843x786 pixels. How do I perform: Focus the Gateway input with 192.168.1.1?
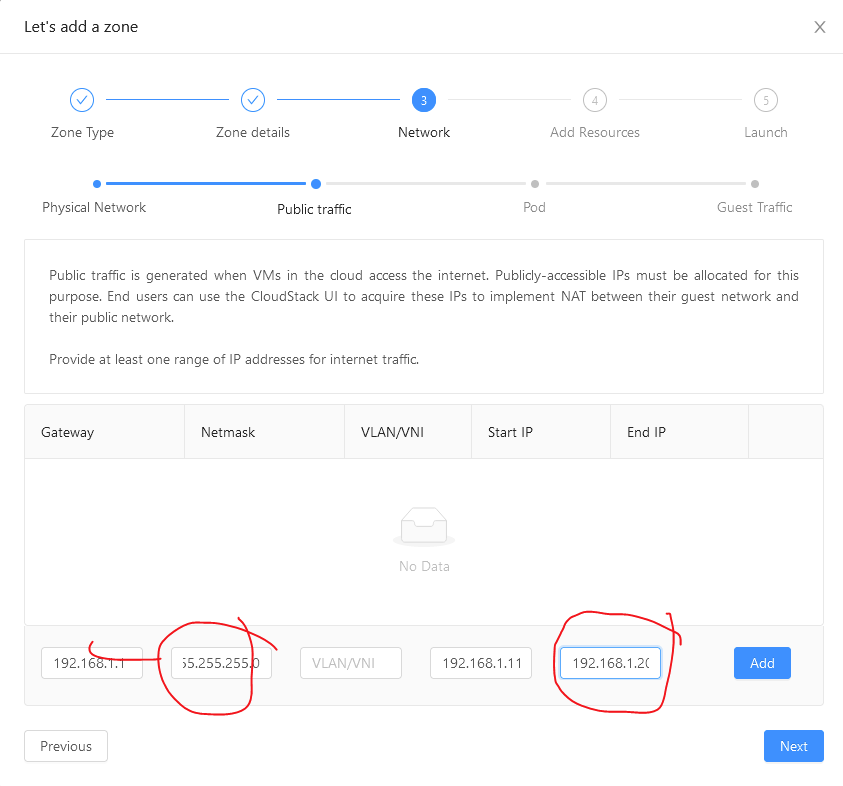[x=92, y=663]
